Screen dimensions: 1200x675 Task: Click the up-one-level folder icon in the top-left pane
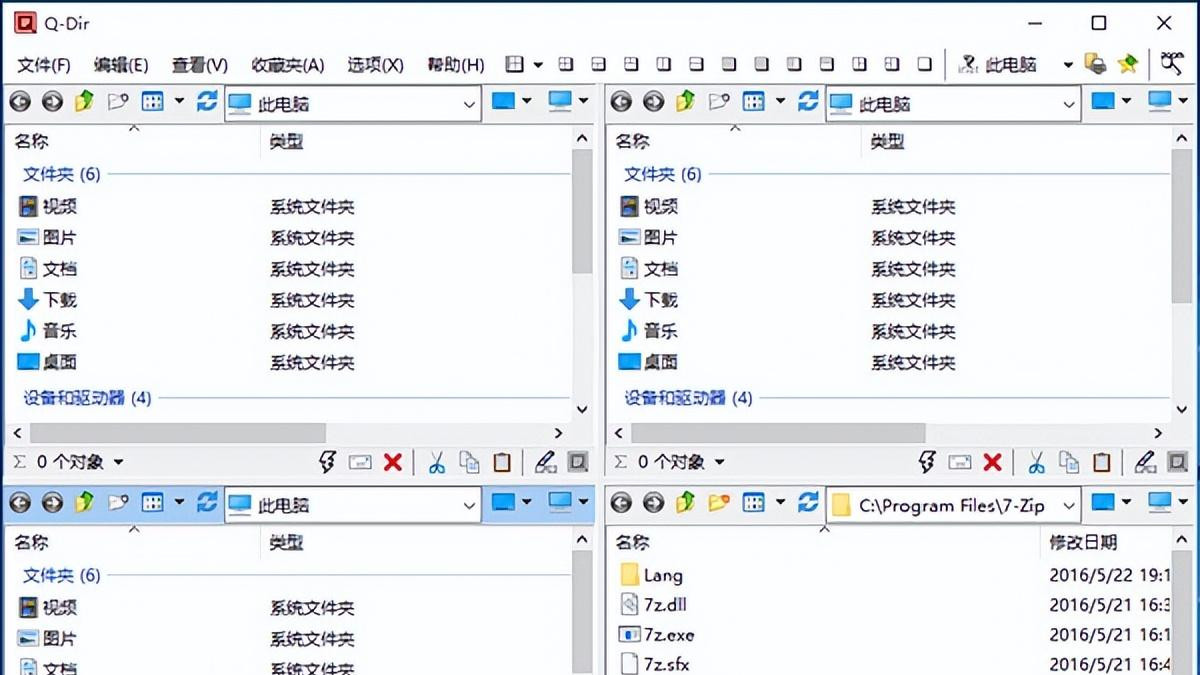[83, 101]
